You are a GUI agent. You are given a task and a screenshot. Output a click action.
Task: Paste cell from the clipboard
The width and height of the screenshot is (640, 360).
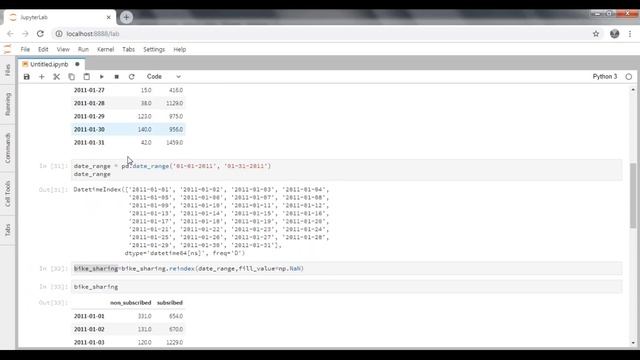87,77
